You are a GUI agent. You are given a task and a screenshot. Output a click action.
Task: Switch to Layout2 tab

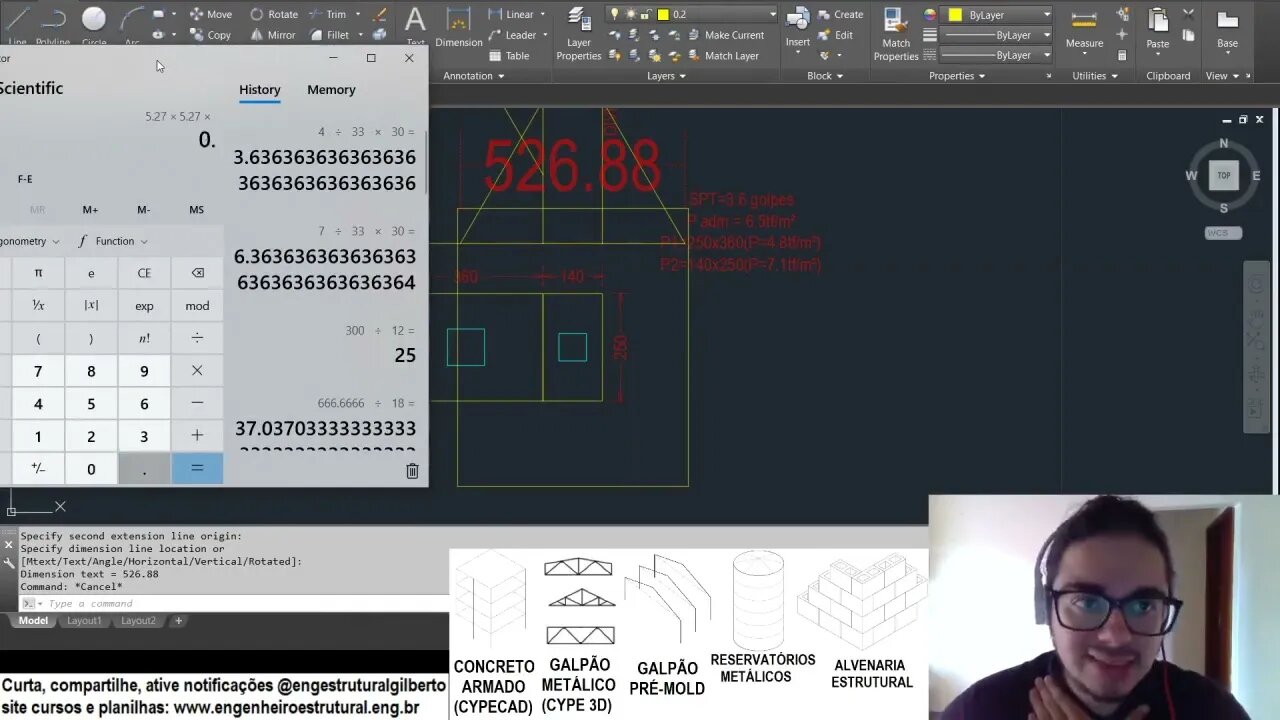[138, 621]
